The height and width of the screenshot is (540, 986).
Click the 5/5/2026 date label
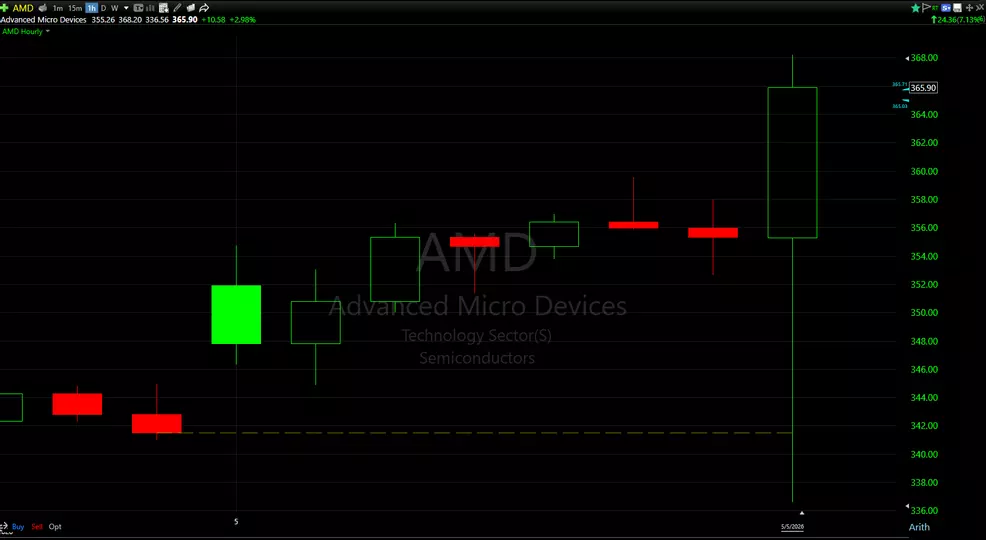coord(792,527)
